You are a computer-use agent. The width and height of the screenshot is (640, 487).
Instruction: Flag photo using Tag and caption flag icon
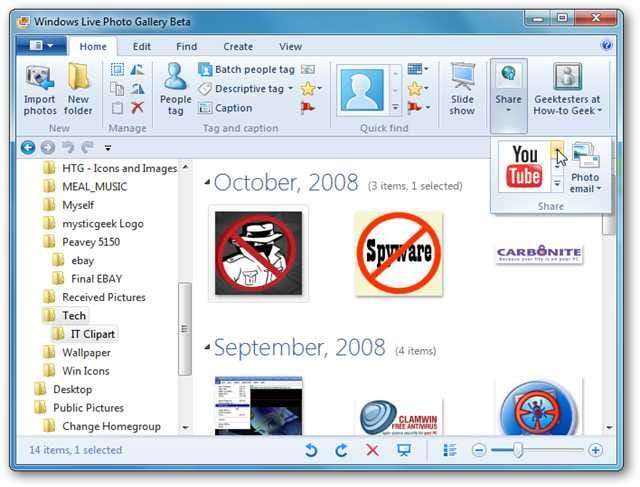point(308,108)
